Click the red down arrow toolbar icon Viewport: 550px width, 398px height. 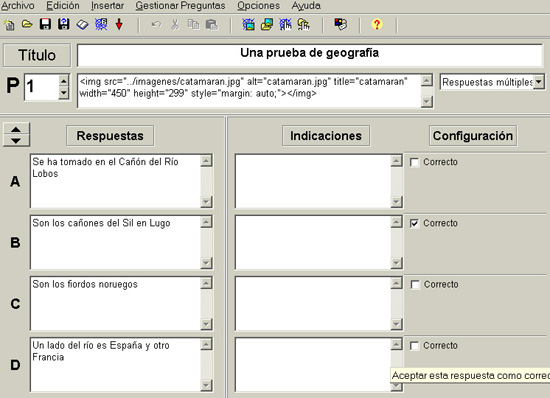pyautogui.click(x=119, y=25)
